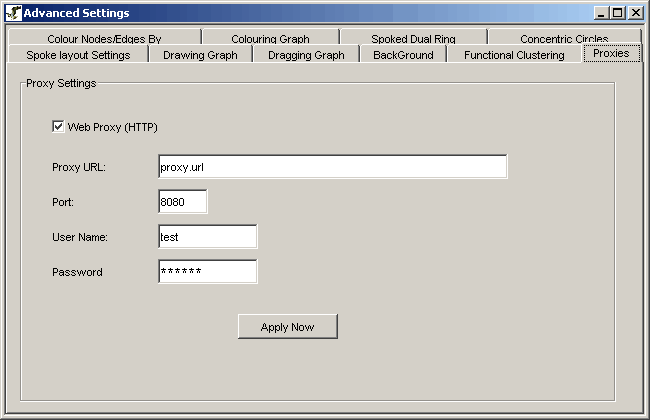650x420 pixels.
Task: Open the Spoke layout Settings tab
Action: (x=78, y=55)
